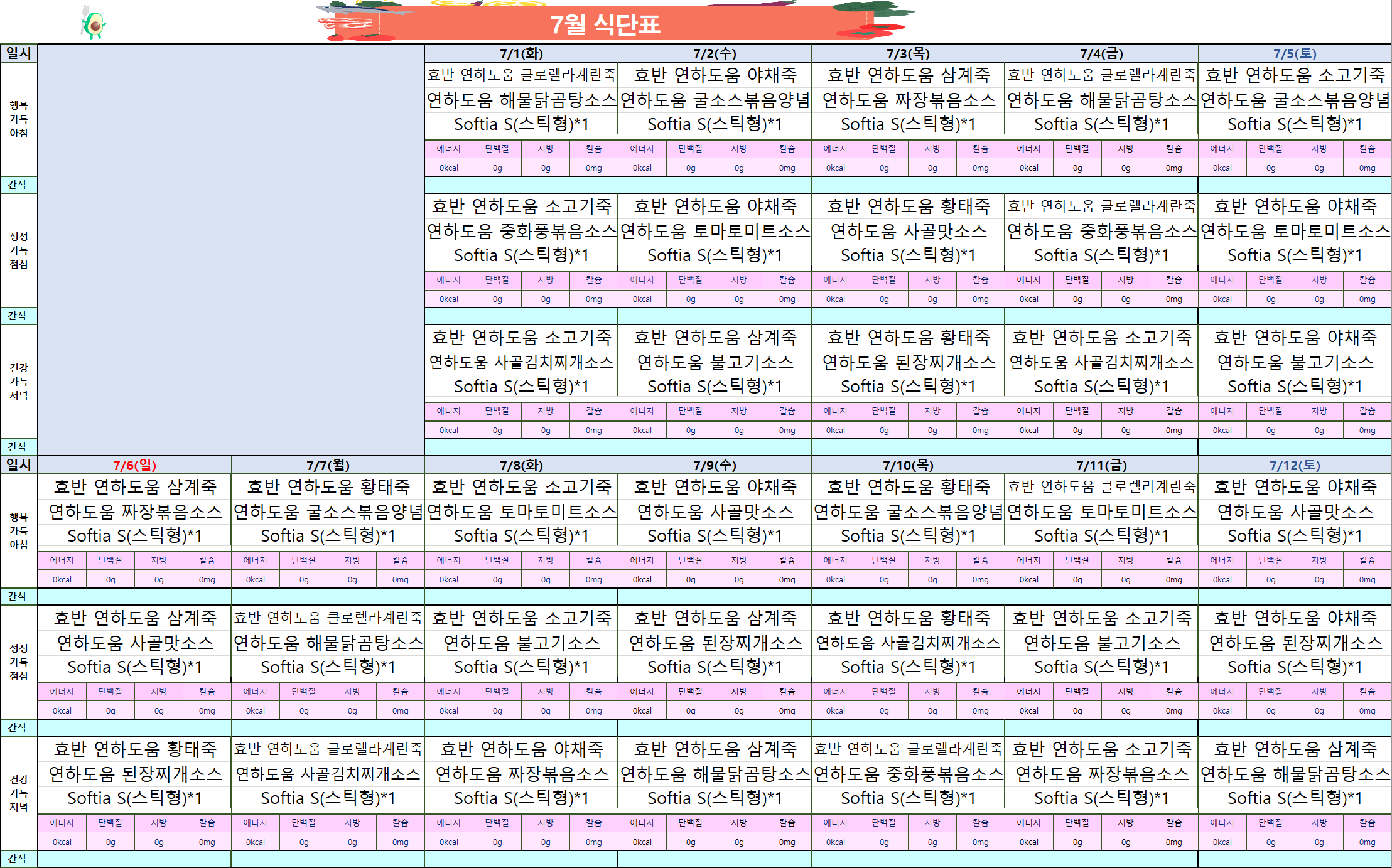Viewport: 1392px width, 868px height.
Task: Click '효반 연하도움 야채죽' in 7/12 breakfast
Action: tap(1295, 487)
